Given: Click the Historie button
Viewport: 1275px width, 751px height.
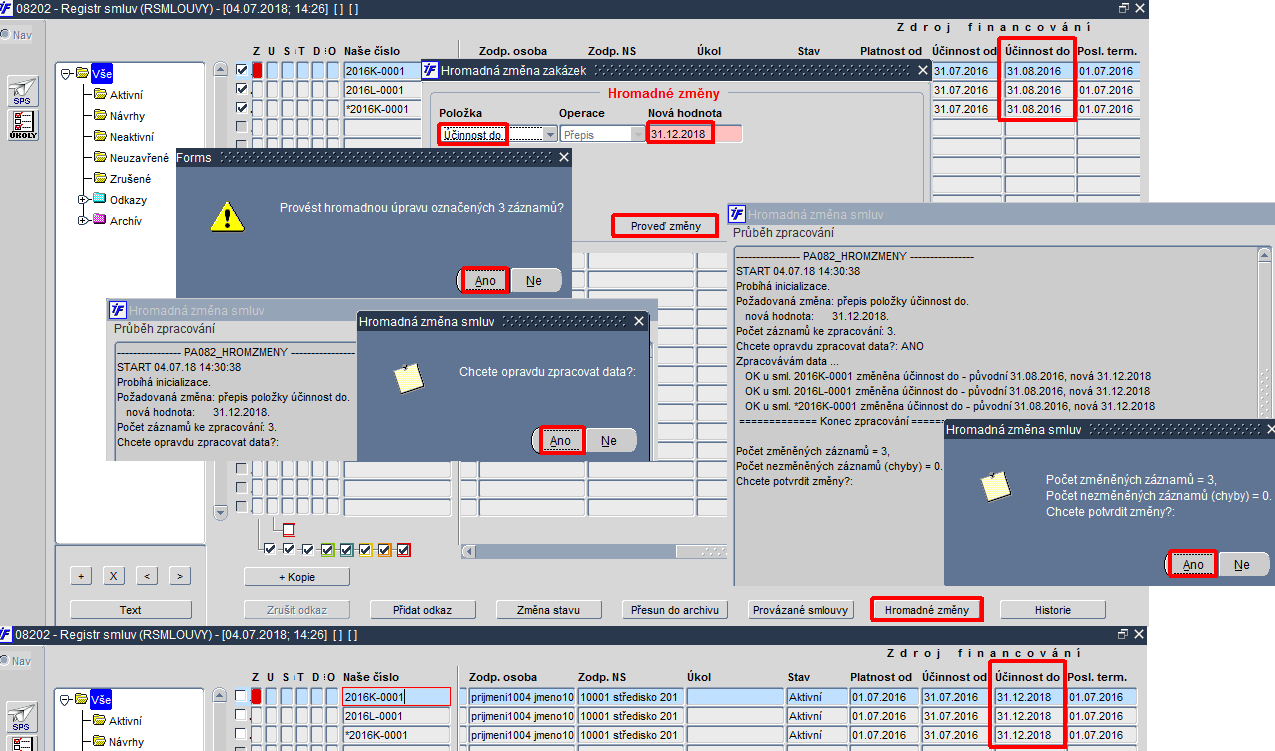Looking at the screenshot, I should [1053, 609].
